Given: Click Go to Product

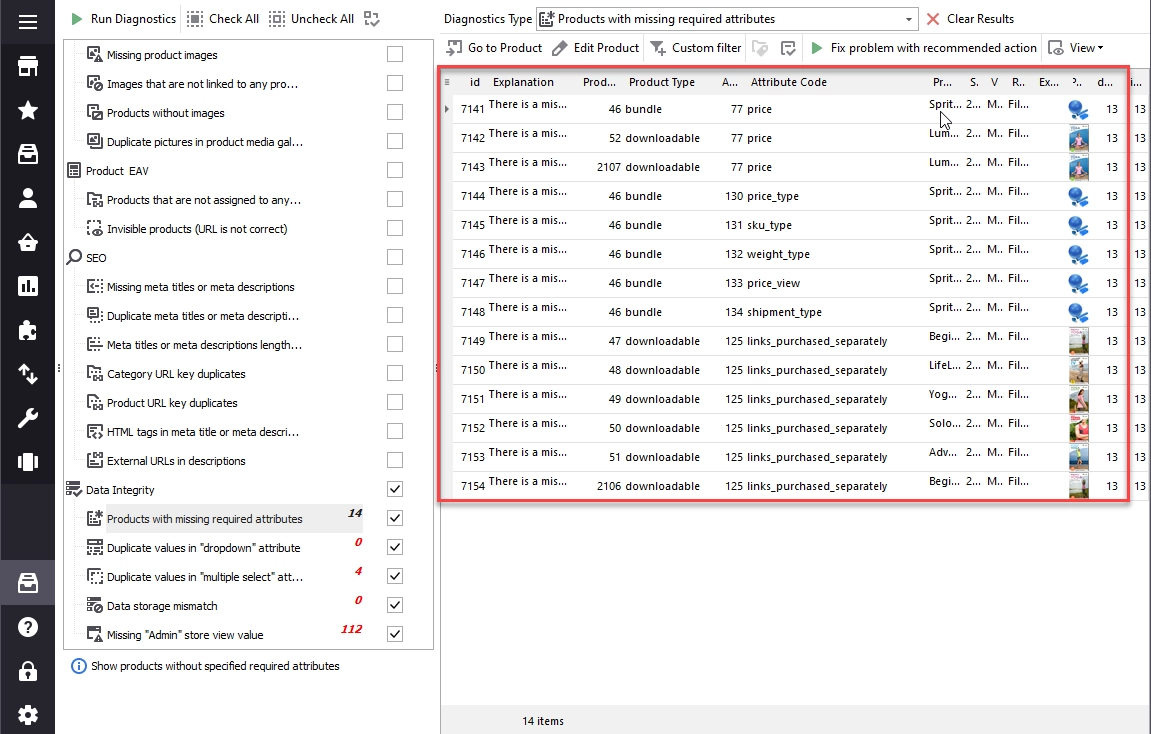Looking at the screenshot, I should coord(495,48).
